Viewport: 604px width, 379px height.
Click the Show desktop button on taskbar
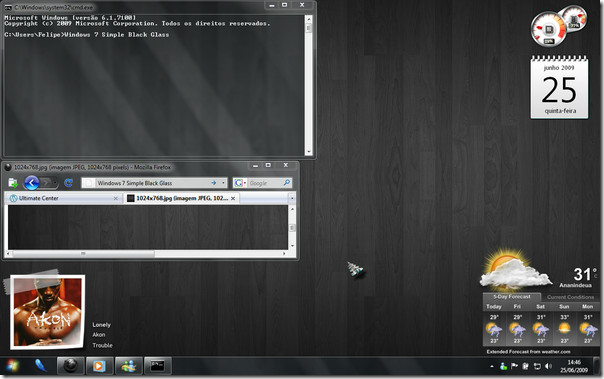point(597,366)
